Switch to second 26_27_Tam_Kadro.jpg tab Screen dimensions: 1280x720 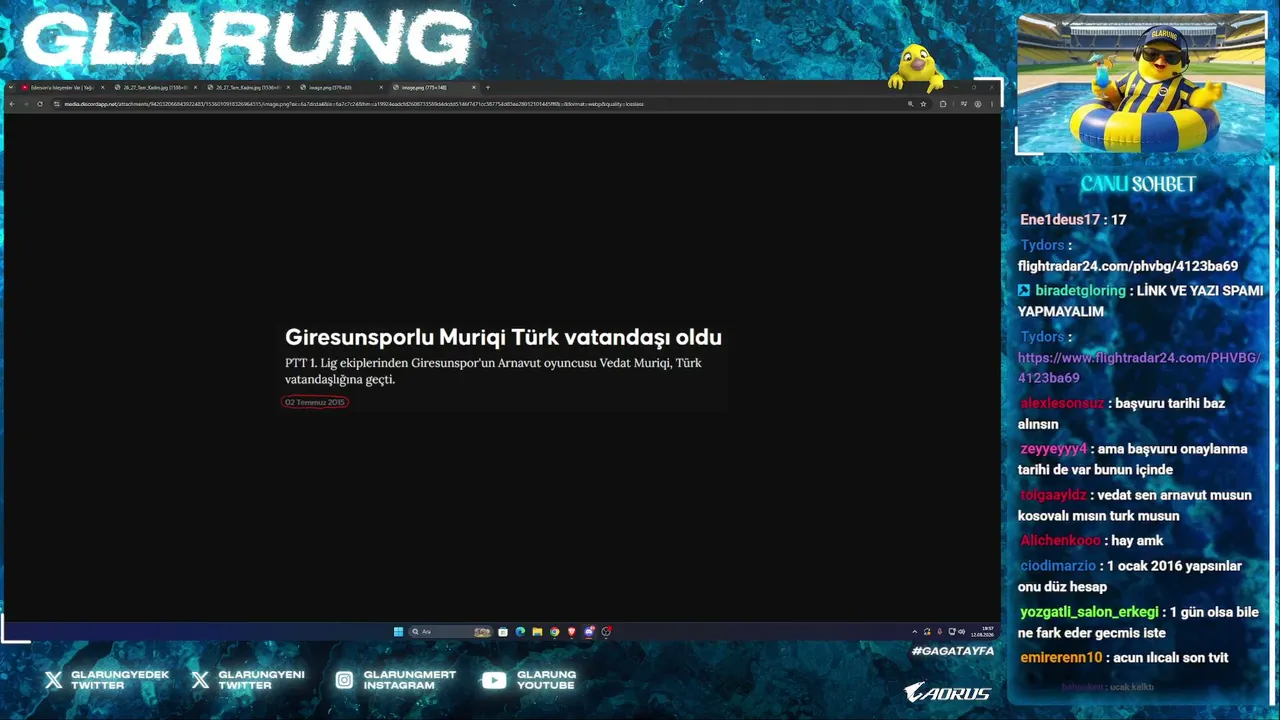coord(248,88)
